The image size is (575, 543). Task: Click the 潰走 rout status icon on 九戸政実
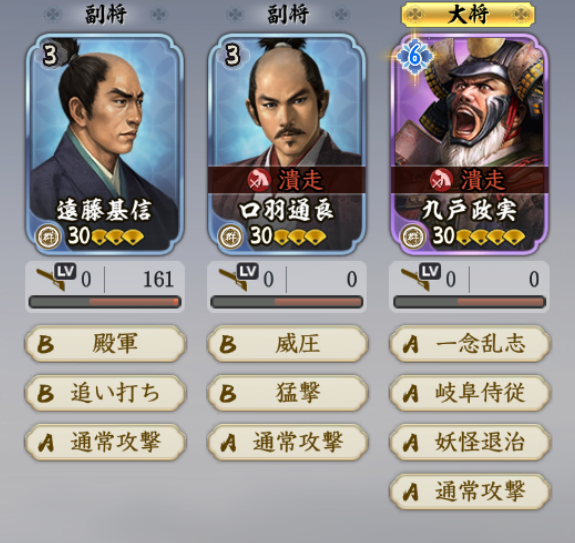(x=441, y=180)
